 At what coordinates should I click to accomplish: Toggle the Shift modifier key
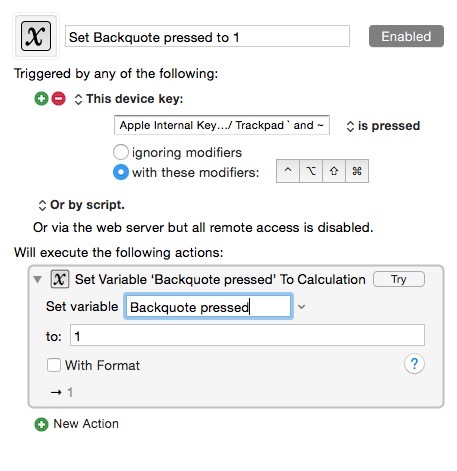[334, 171]
